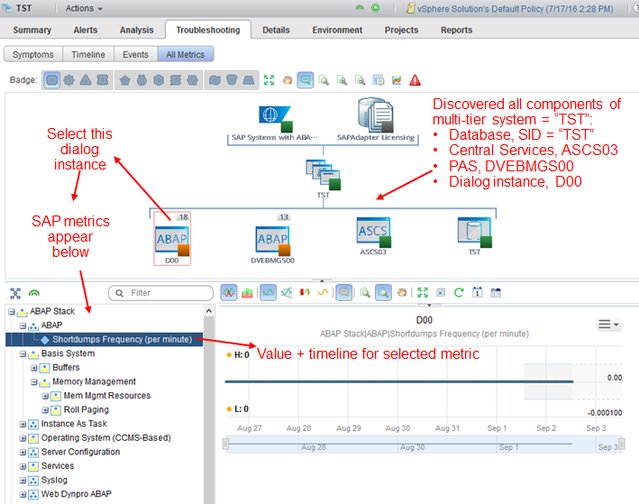The height and width of the screenshot is (504, 639).
Task: Select the Faults badge icon
Action: [x=102, y=80]
